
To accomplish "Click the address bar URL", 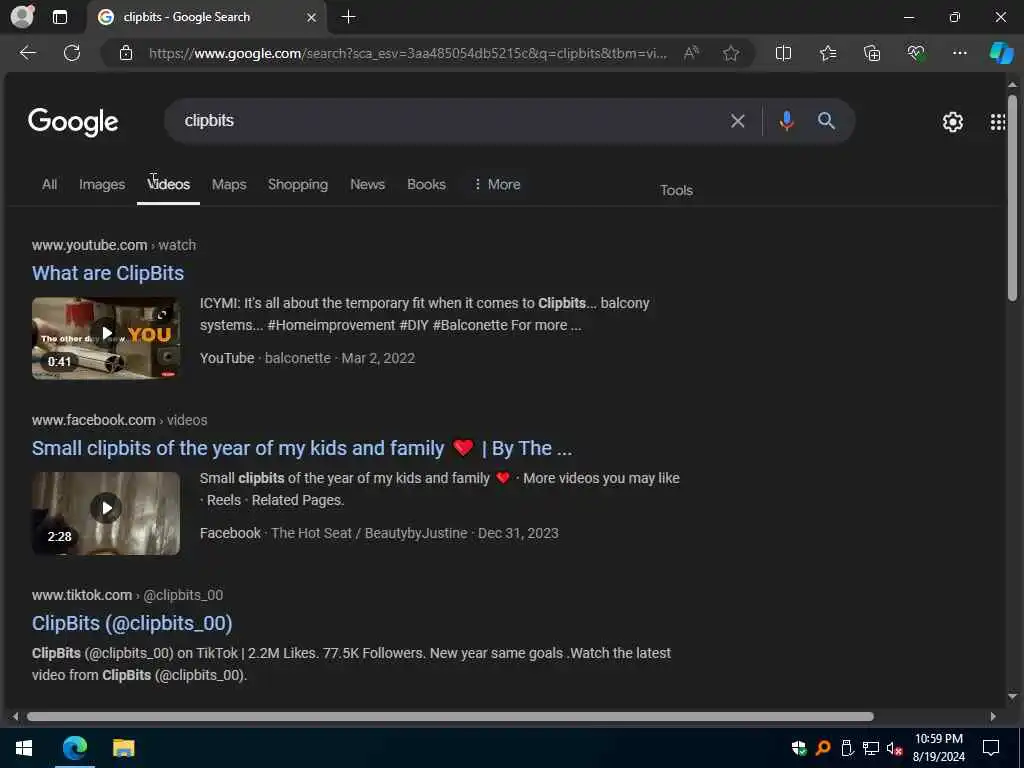I will (408, 54).
